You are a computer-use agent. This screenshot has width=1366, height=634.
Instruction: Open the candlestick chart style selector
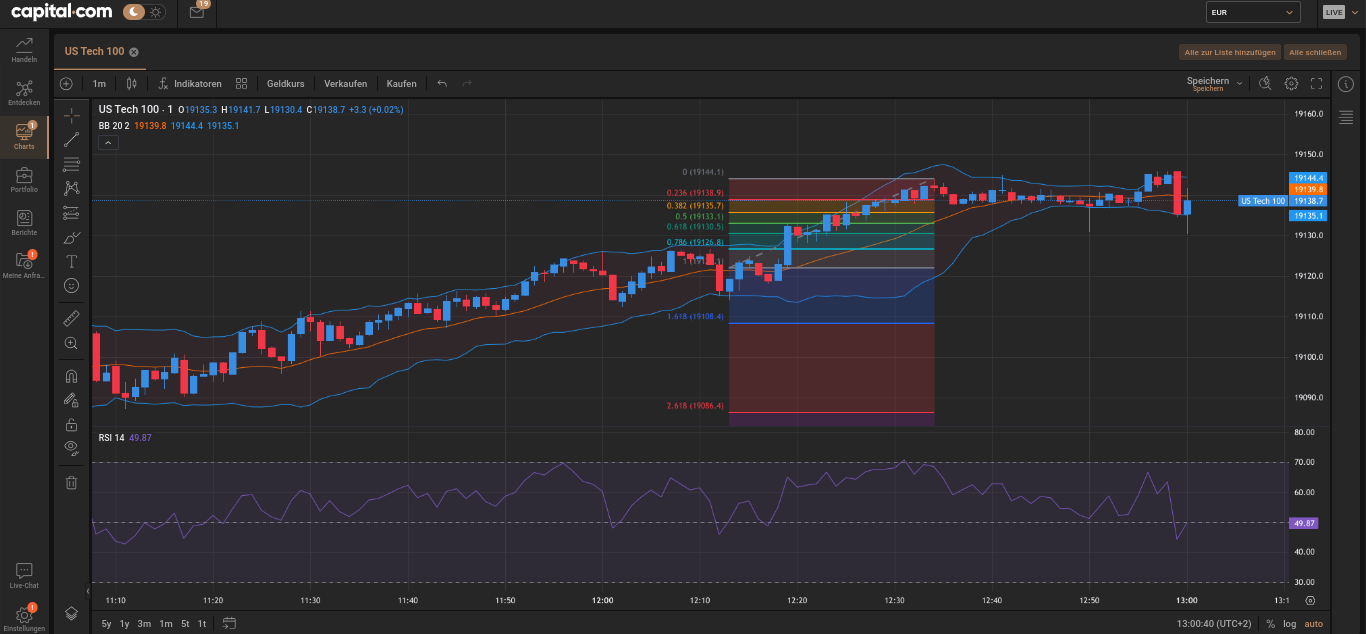131,84
